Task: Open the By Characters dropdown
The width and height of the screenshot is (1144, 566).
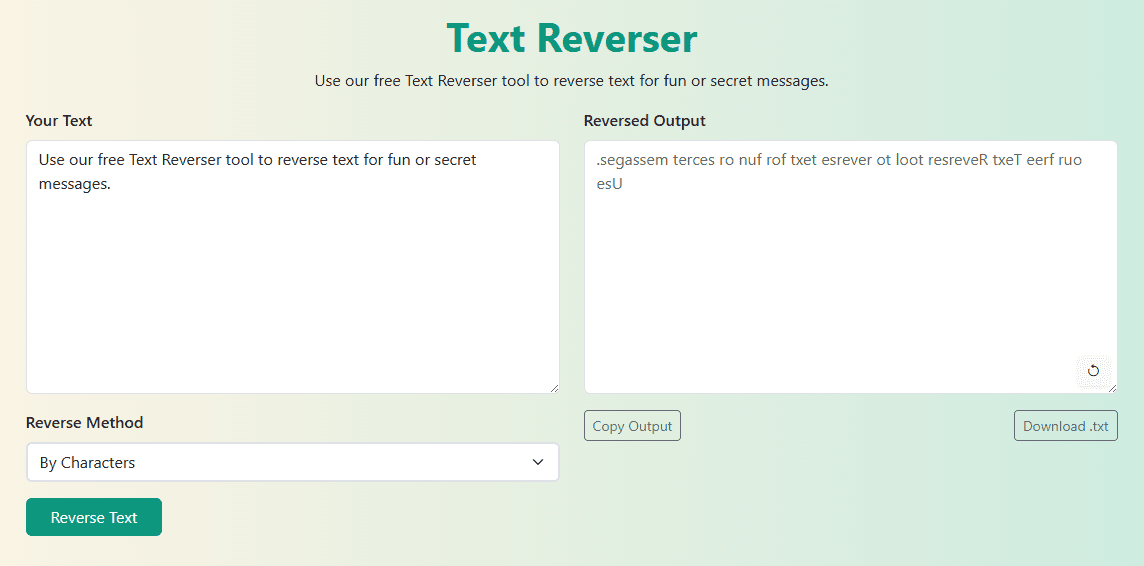Action: point(292,462)
